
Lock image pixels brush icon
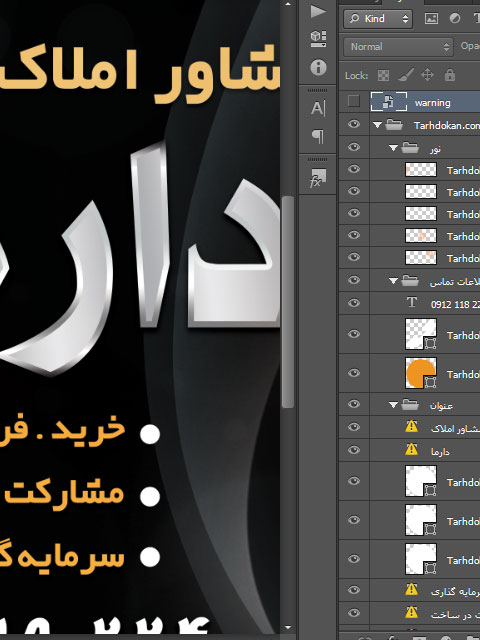point(406,75)
